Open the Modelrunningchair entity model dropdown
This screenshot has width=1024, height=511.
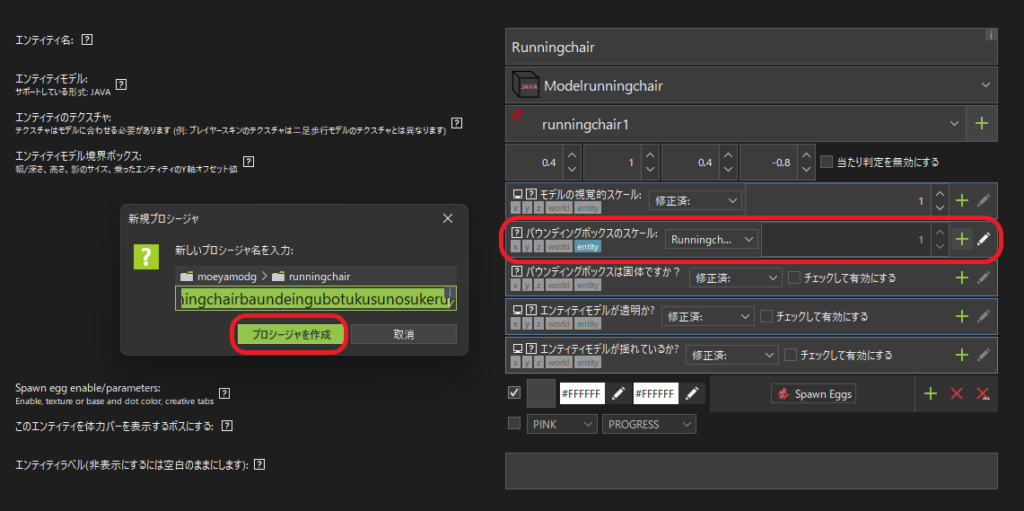(752, 85)
